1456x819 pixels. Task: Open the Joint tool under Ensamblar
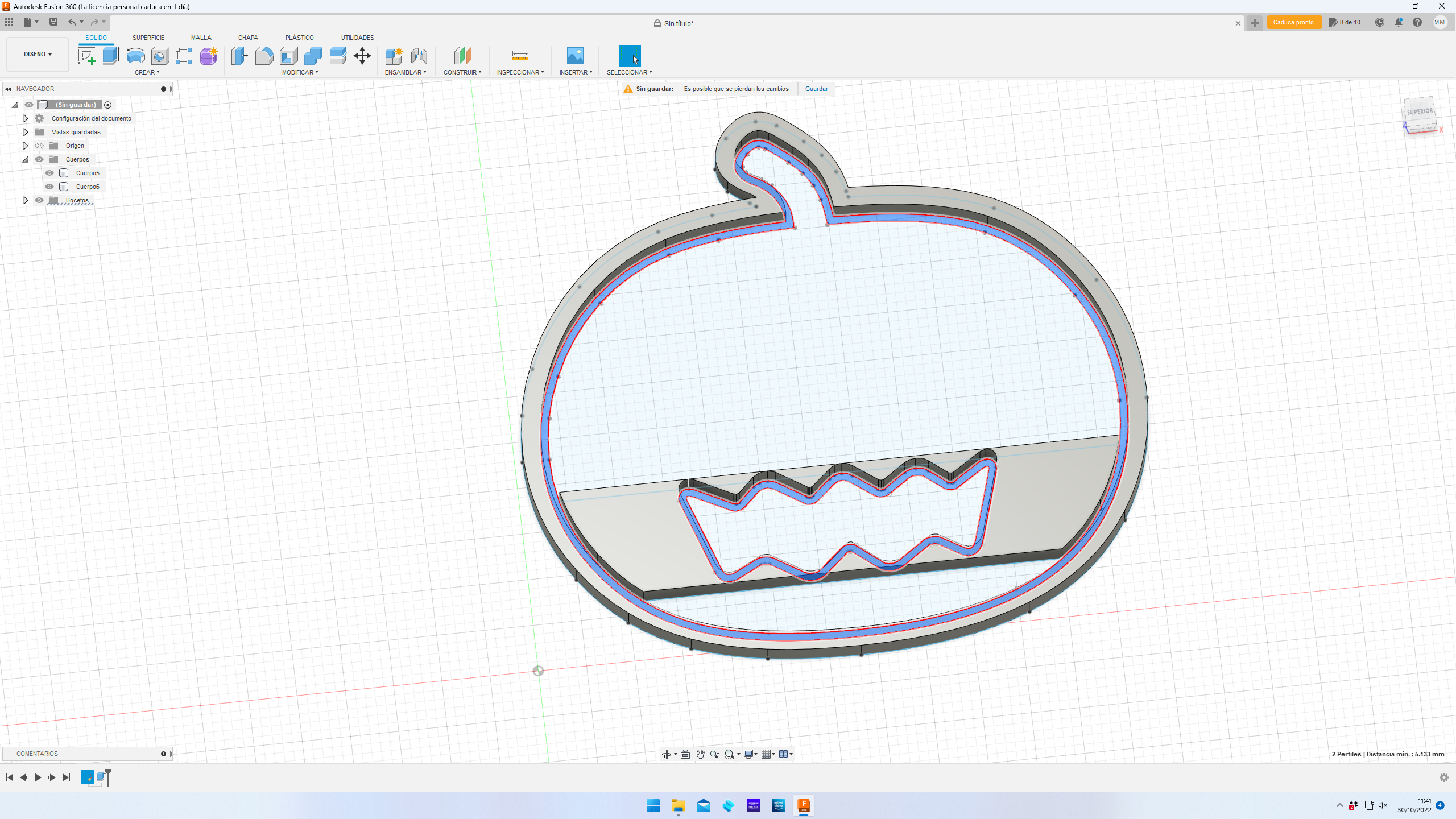419,56
